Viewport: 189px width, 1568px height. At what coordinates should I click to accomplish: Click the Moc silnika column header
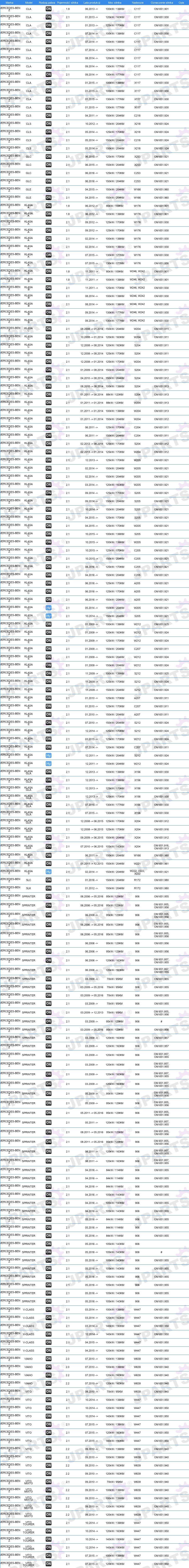(x=115, y=2)
